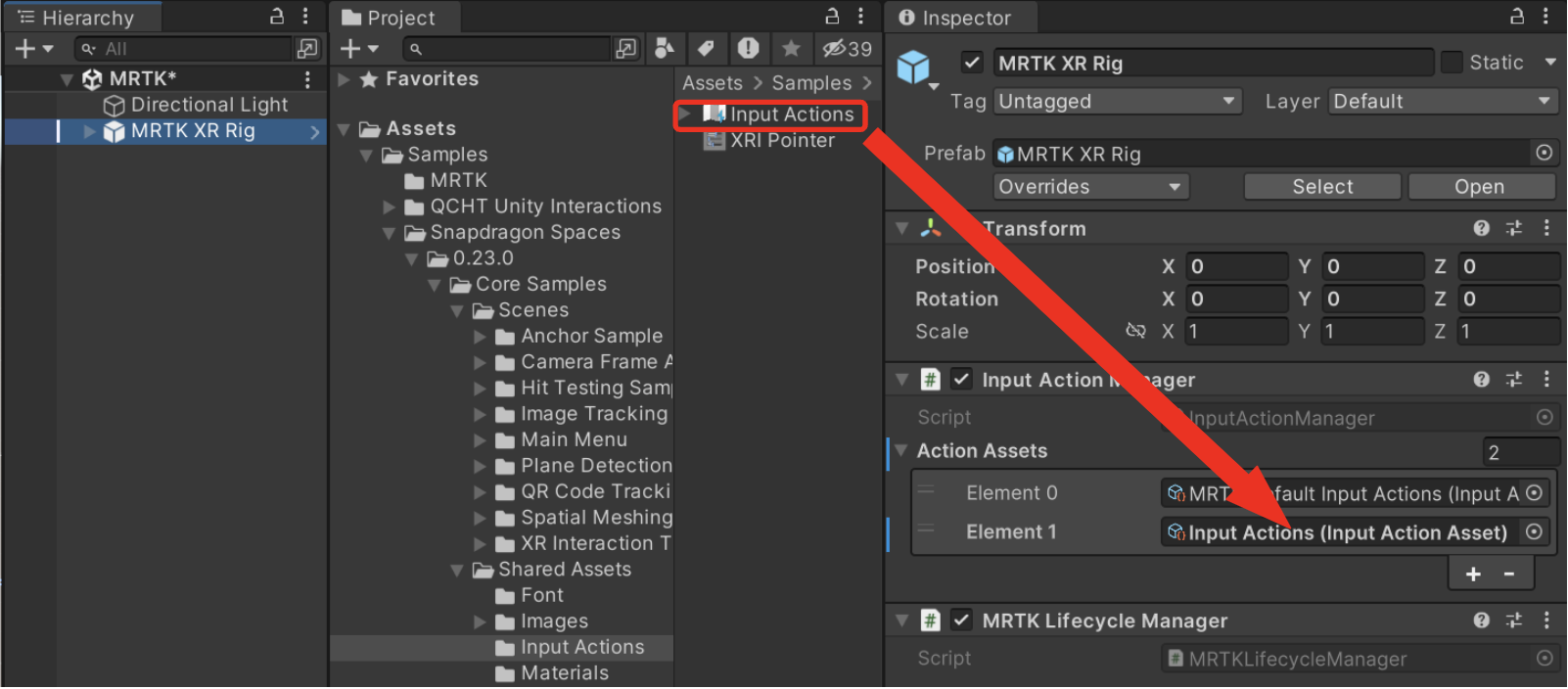This screenshot has height=689, width=1568.
Task: Expand MRTK XR Rig in Hierarchy
Action: pos(90,131)
